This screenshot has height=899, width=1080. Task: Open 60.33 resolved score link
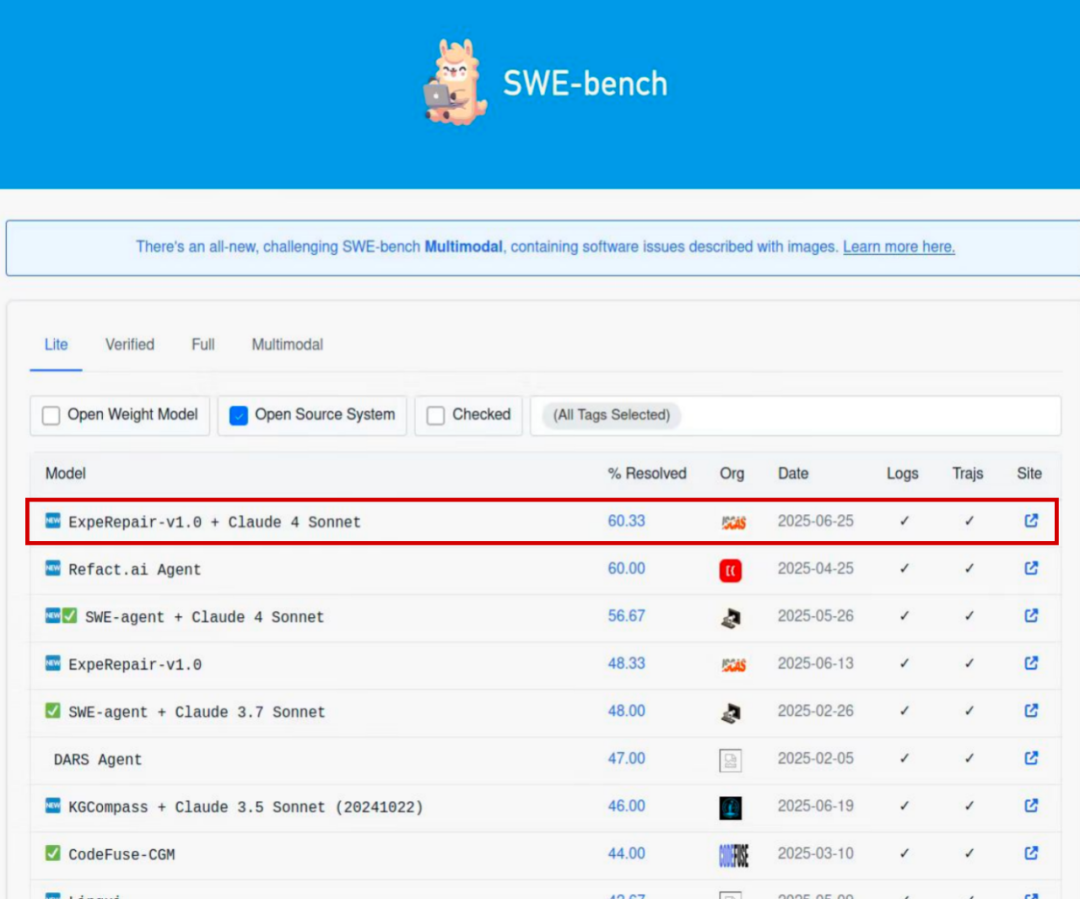pos(626,521)
